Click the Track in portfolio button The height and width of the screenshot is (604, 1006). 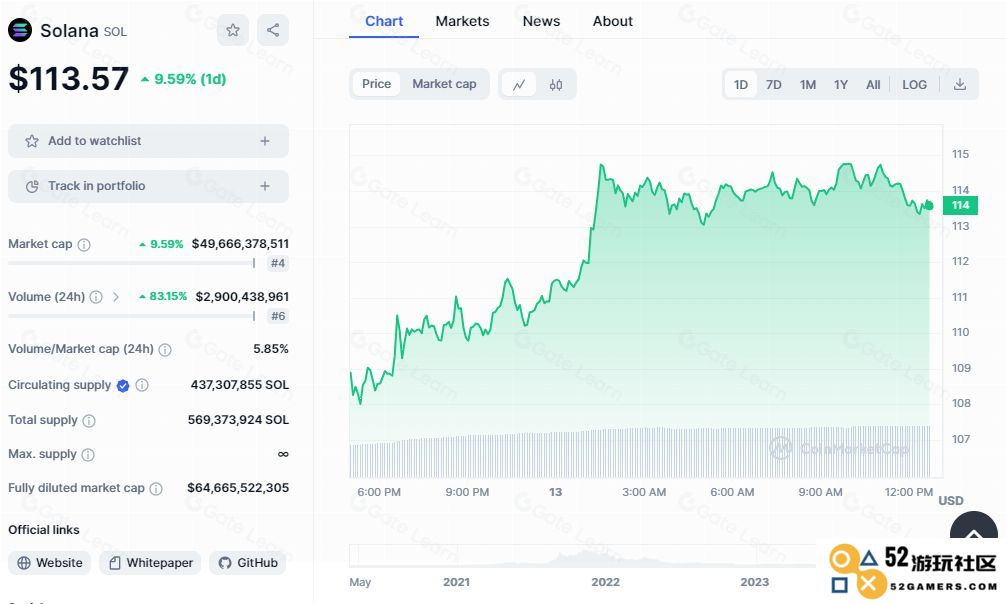point(148,186)
